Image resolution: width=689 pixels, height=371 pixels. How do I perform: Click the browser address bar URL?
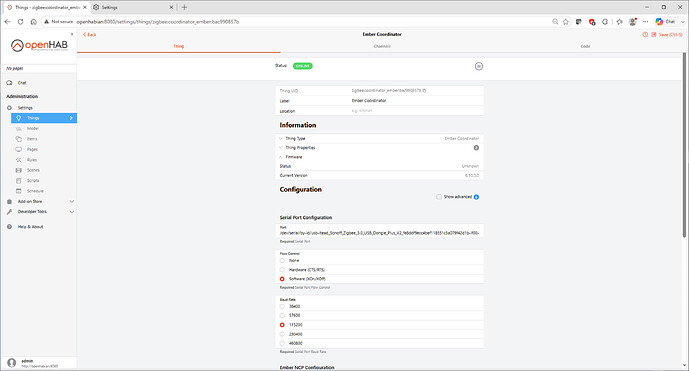pos(158,22)
